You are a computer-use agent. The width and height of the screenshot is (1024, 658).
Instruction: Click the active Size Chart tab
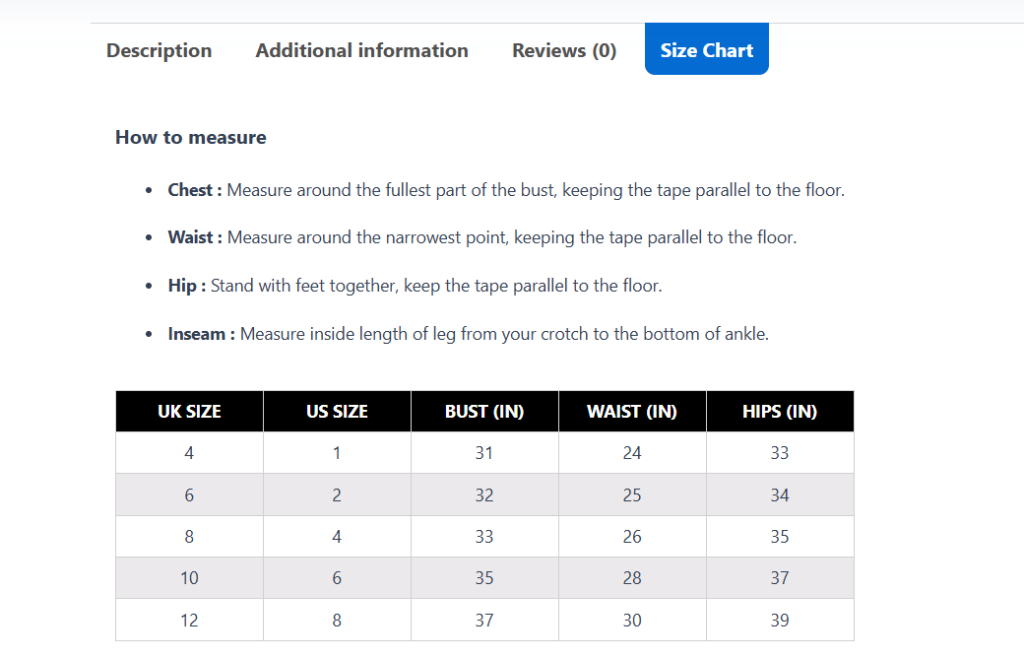706,47
